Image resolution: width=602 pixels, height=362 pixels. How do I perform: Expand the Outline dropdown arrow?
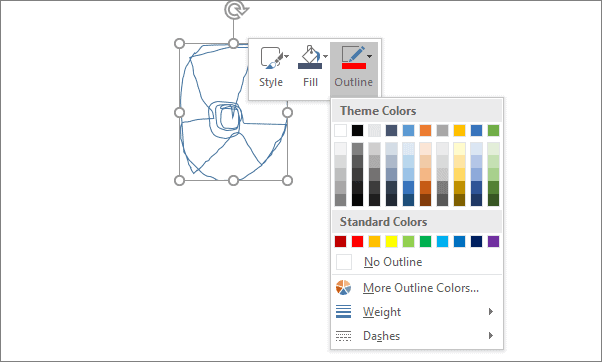369,56
